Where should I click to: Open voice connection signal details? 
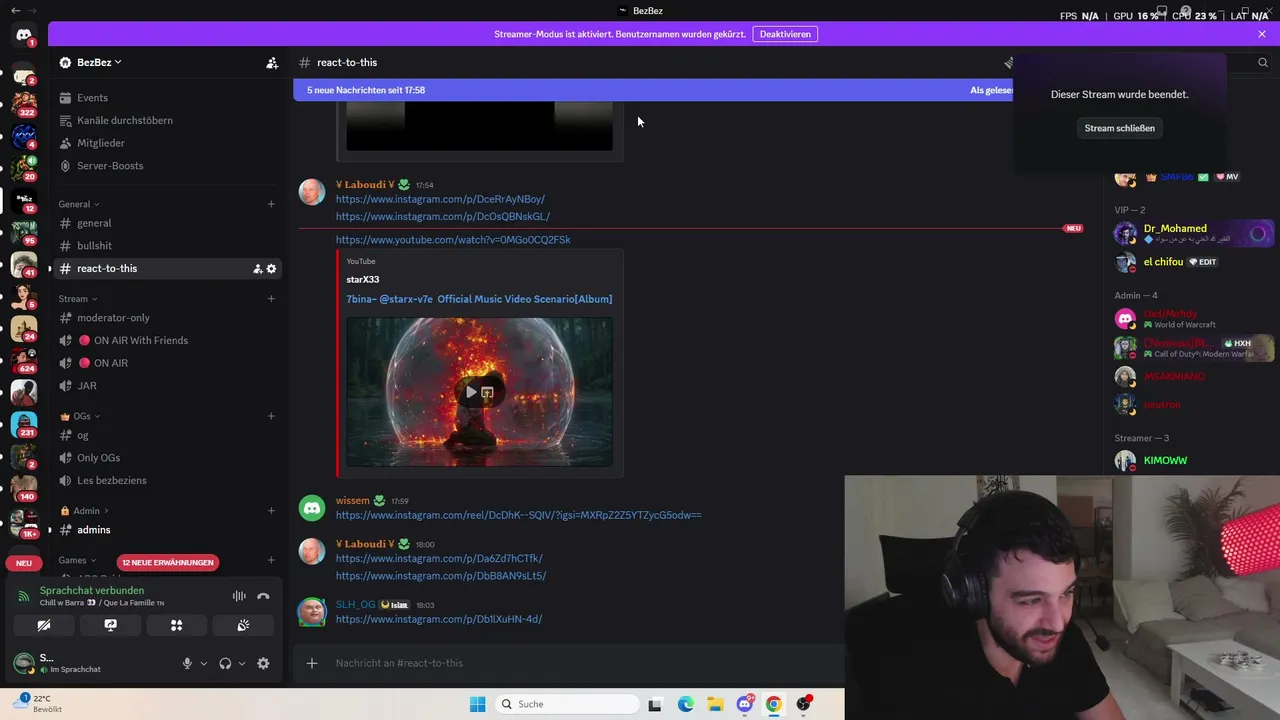(x=24, y=596)
